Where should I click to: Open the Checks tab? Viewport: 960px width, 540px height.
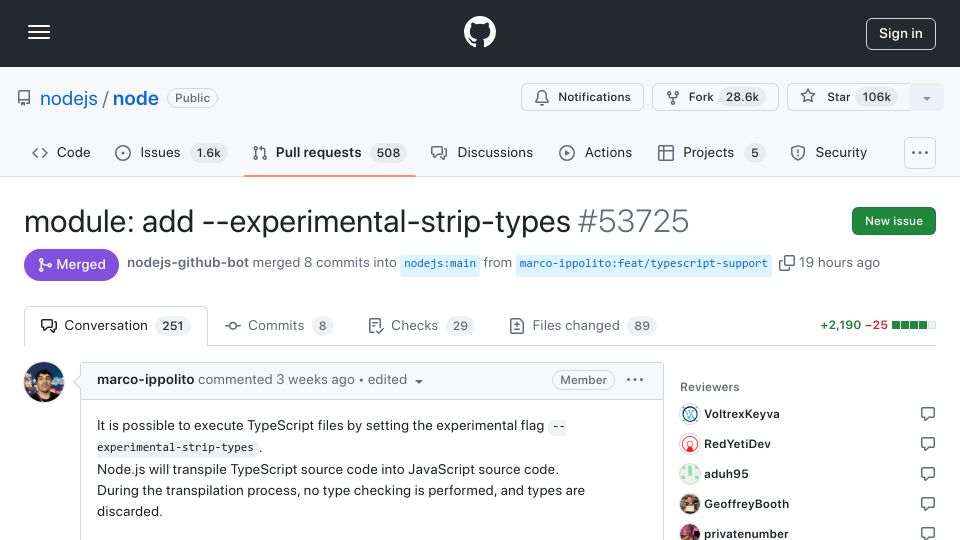click(x=421, y=326)
